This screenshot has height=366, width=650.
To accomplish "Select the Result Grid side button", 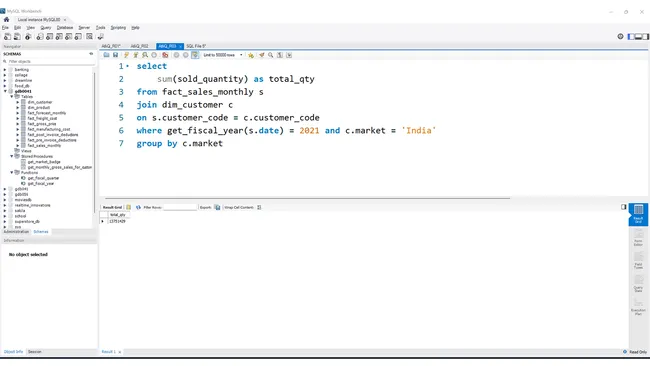I will (x=638, y=214).
